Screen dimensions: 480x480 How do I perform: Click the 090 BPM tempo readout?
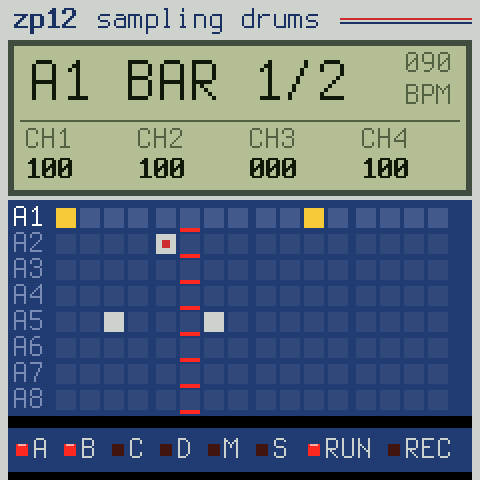click(428, 78)
